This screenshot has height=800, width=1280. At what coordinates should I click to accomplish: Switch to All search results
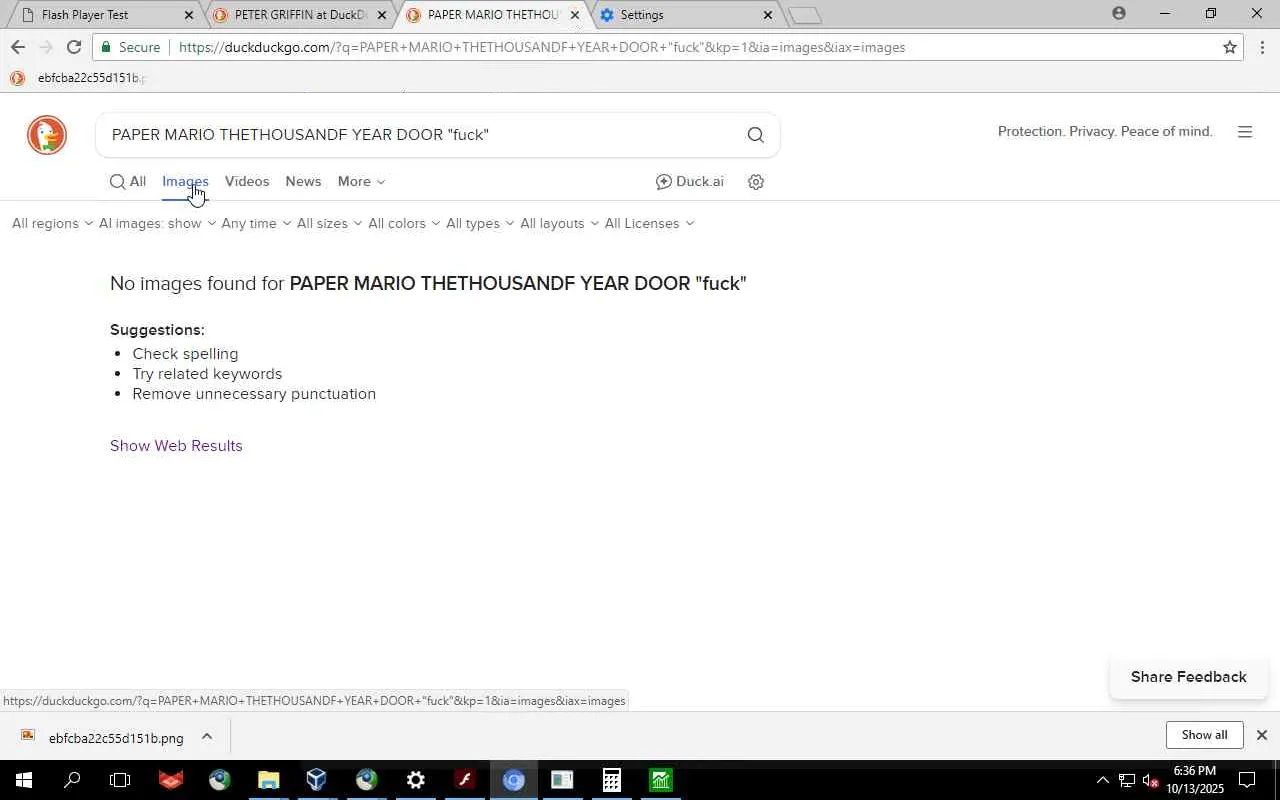128,182
